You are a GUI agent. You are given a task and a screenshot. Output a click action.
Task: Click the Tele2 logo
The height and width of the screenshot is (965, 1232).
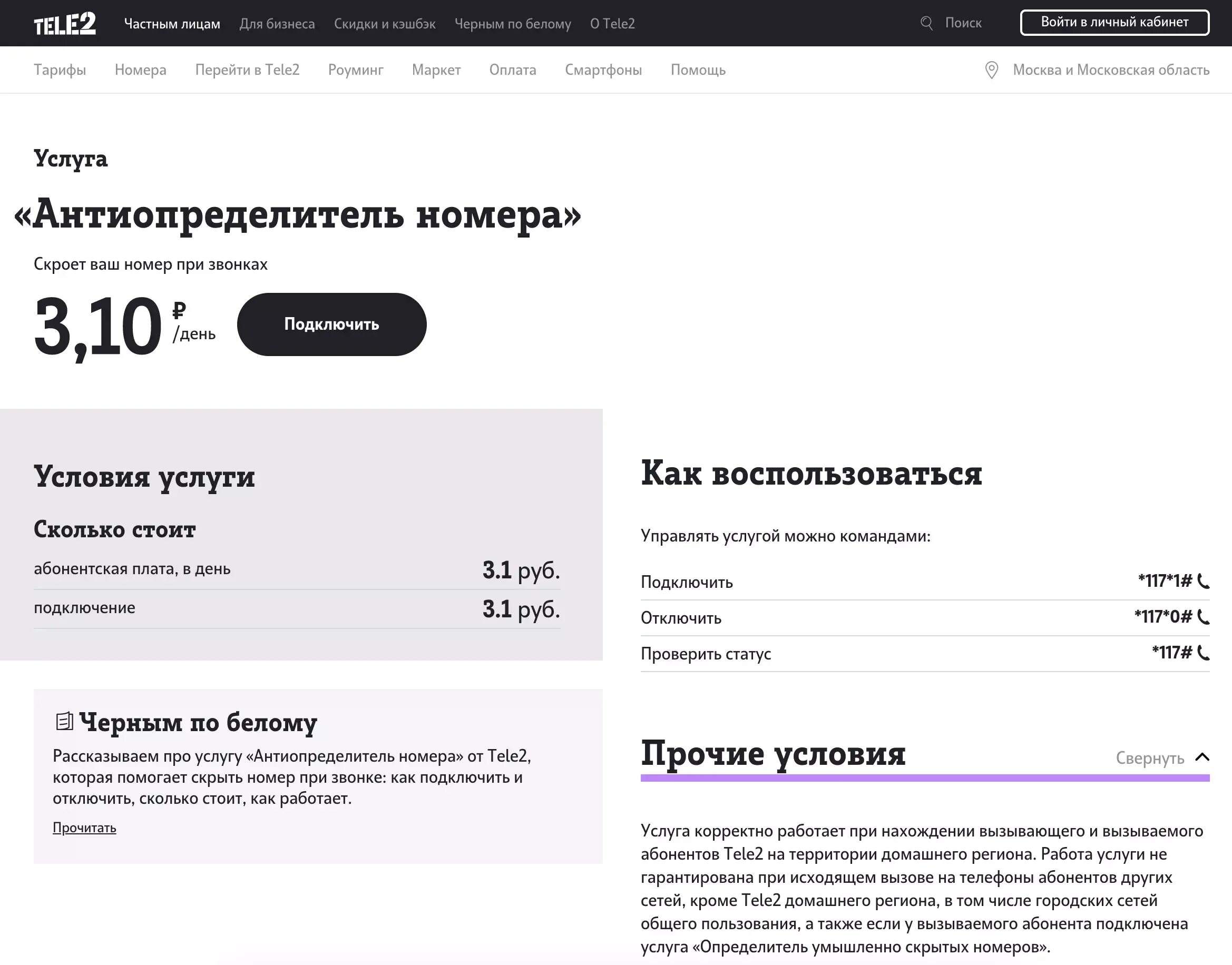point(64,24)
